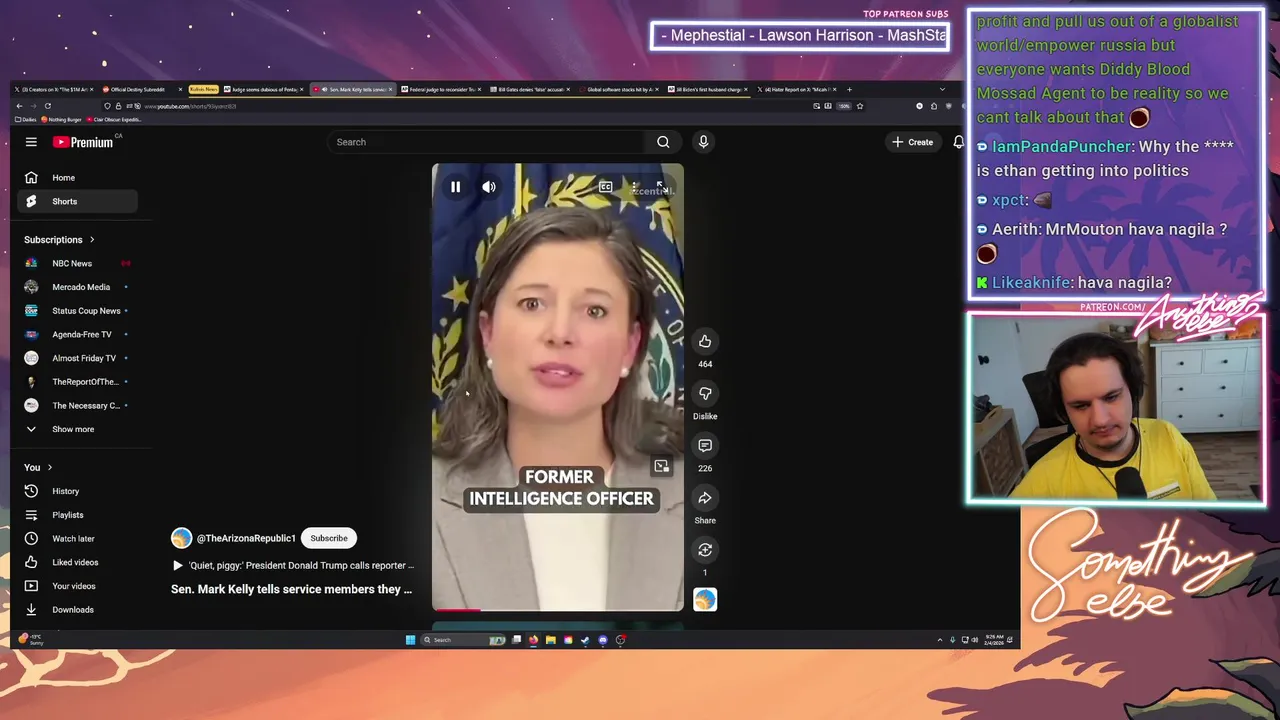The width and height of the screenshot is (1280, 720).
Task: Open Watch later in the sidebar
Action: 76,539
